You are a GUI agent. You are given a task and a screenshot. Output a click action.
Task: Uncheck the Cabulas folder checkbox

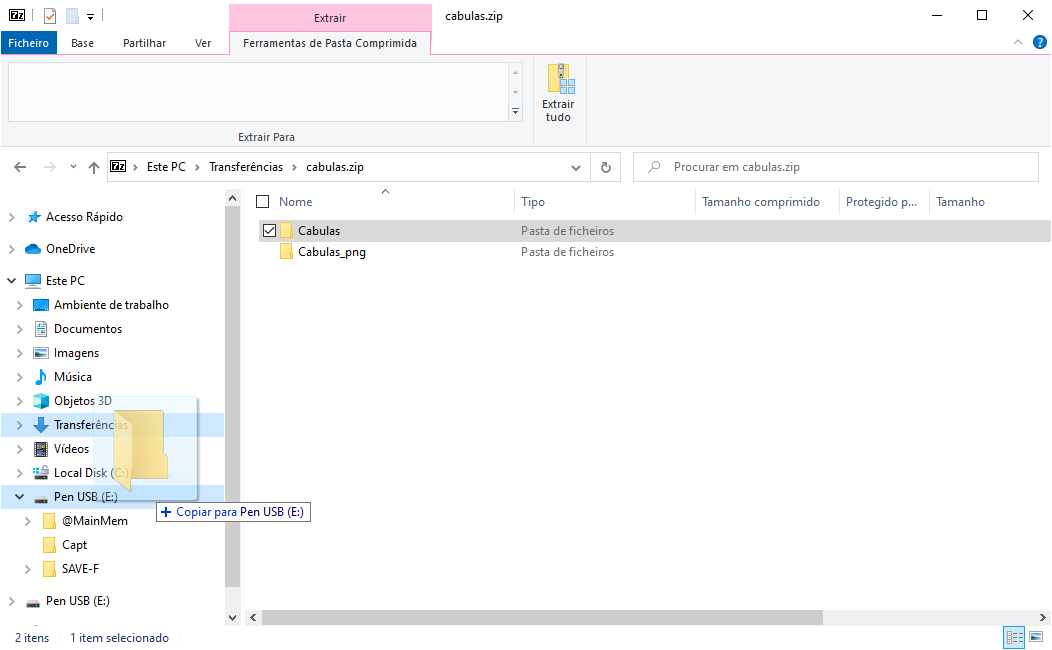[x=269, y=230]
